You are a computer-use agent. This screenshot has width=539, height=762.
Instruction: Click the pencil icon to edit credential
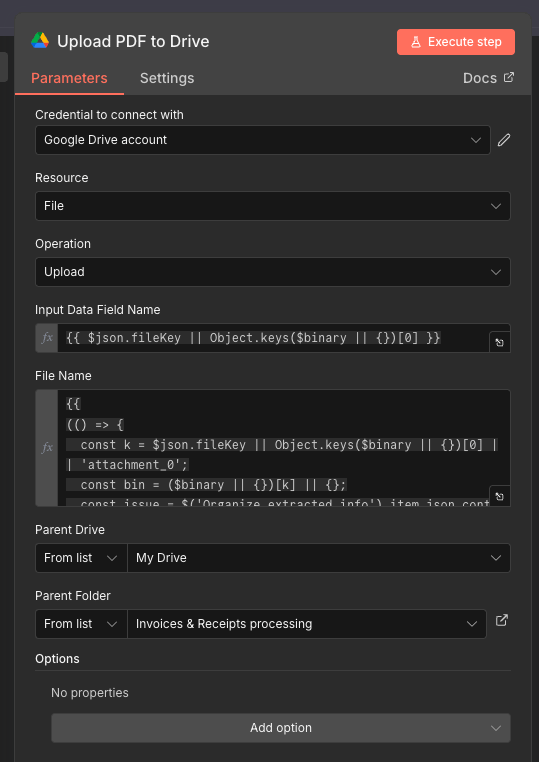[504, 140]
